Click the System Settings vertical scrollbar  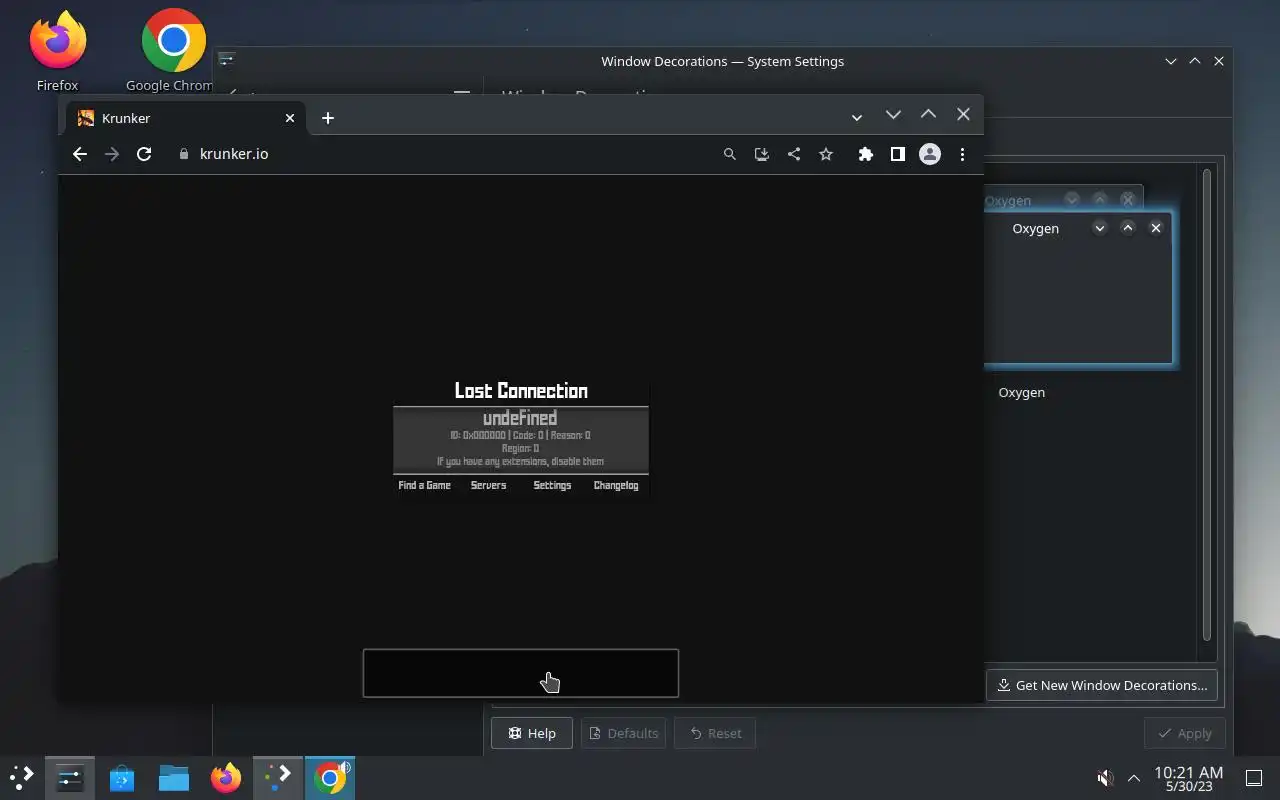pyautogui.click(x=1207, y=405)
